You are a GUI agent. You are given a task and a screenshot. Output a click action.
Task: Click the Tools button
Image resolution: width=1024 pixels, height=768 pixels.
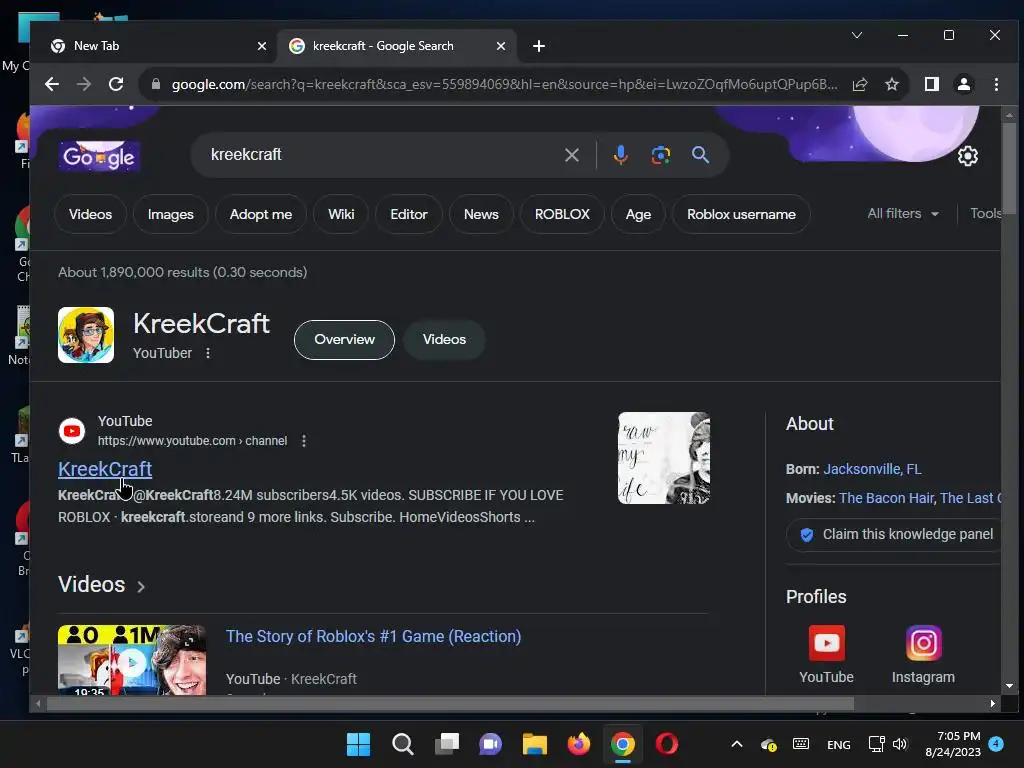click(985, 214)
